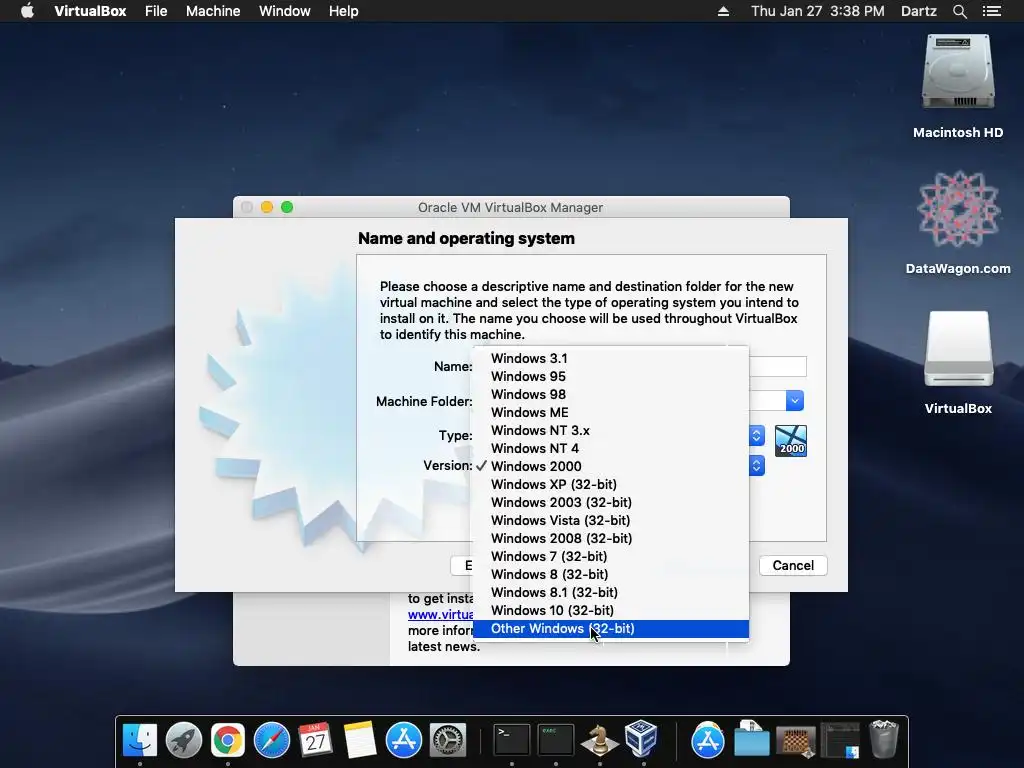Restore minimized chessboard window from Dock
The image size is (1024, 768).
(795, 741)
